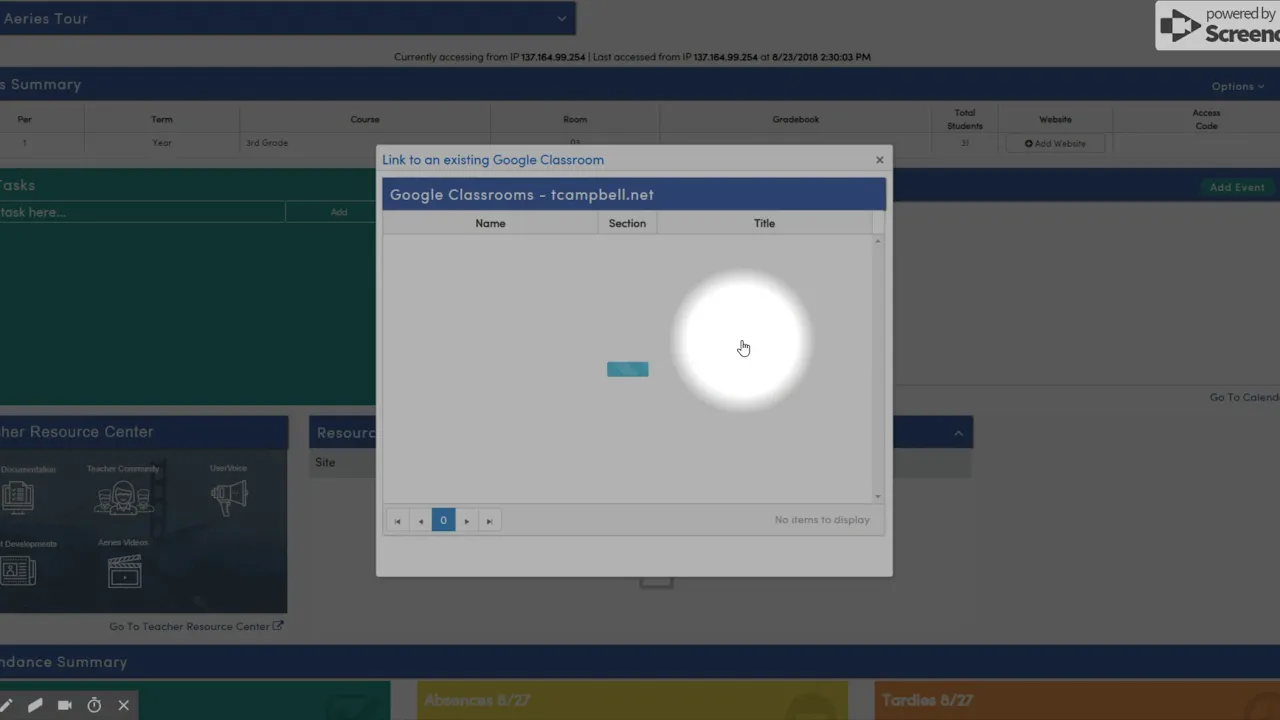This screenshot has height=720, width=1280.
Task: Click the Gradebook column header
Action: coord(795,119)
